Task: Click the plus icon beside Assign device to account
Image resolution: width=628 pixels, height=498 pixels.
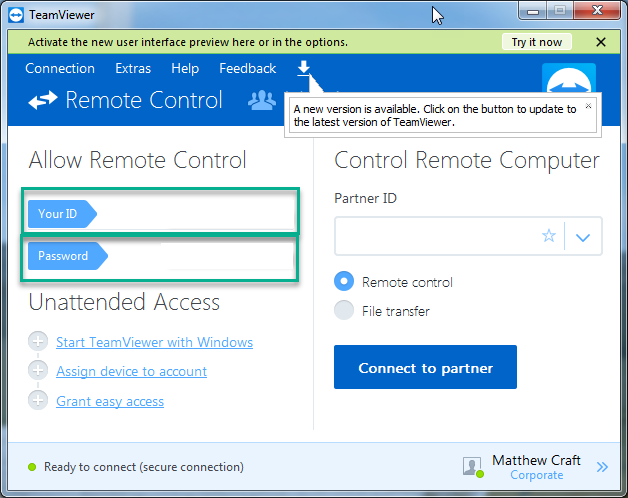Action: pyautogui.click(x=38, y=371)
